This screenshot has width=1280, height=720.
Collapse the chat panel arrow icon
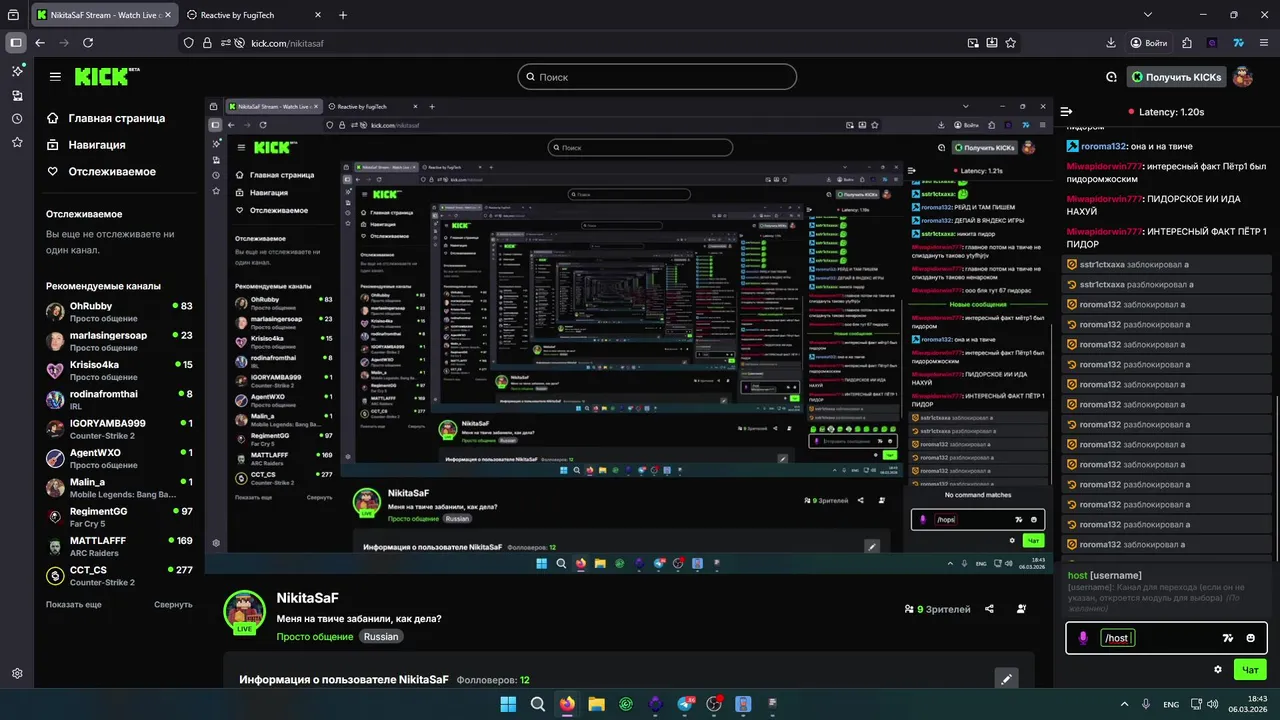click(1066, 112)
